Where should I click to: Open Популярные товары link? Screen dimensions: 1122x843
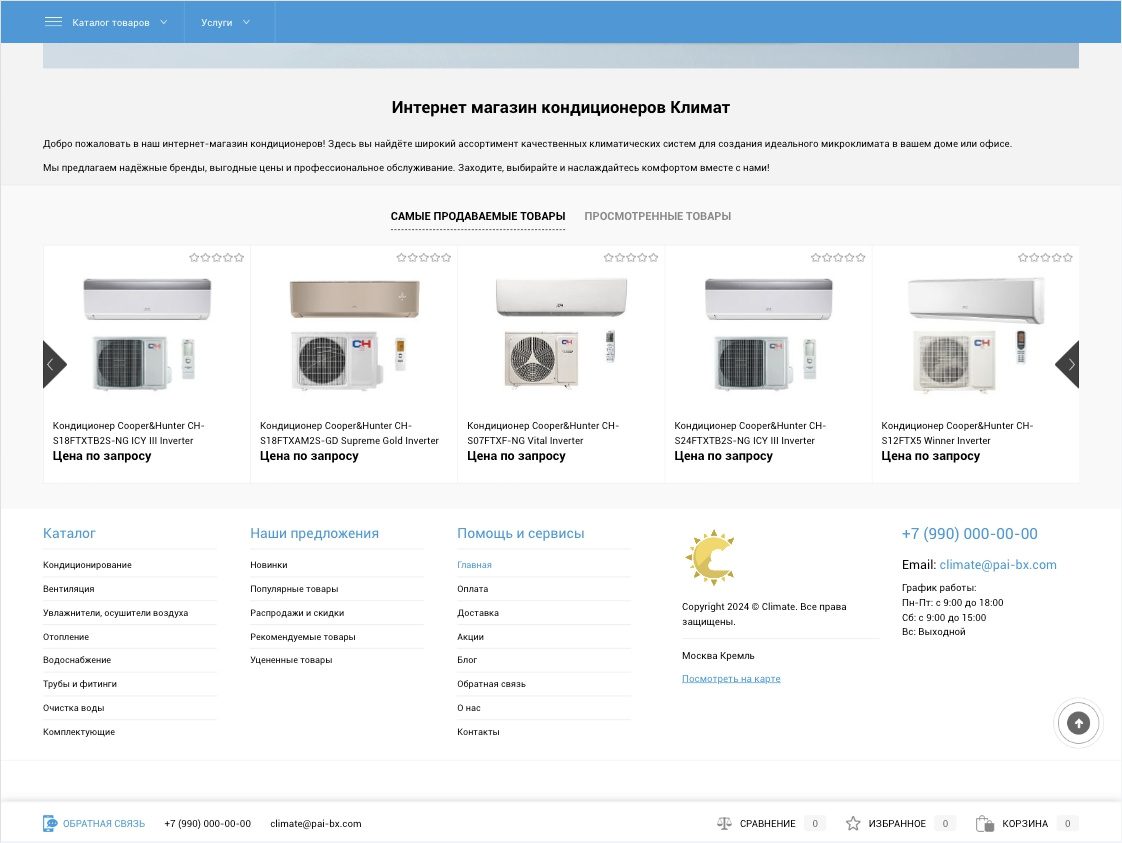pos(294,589)
